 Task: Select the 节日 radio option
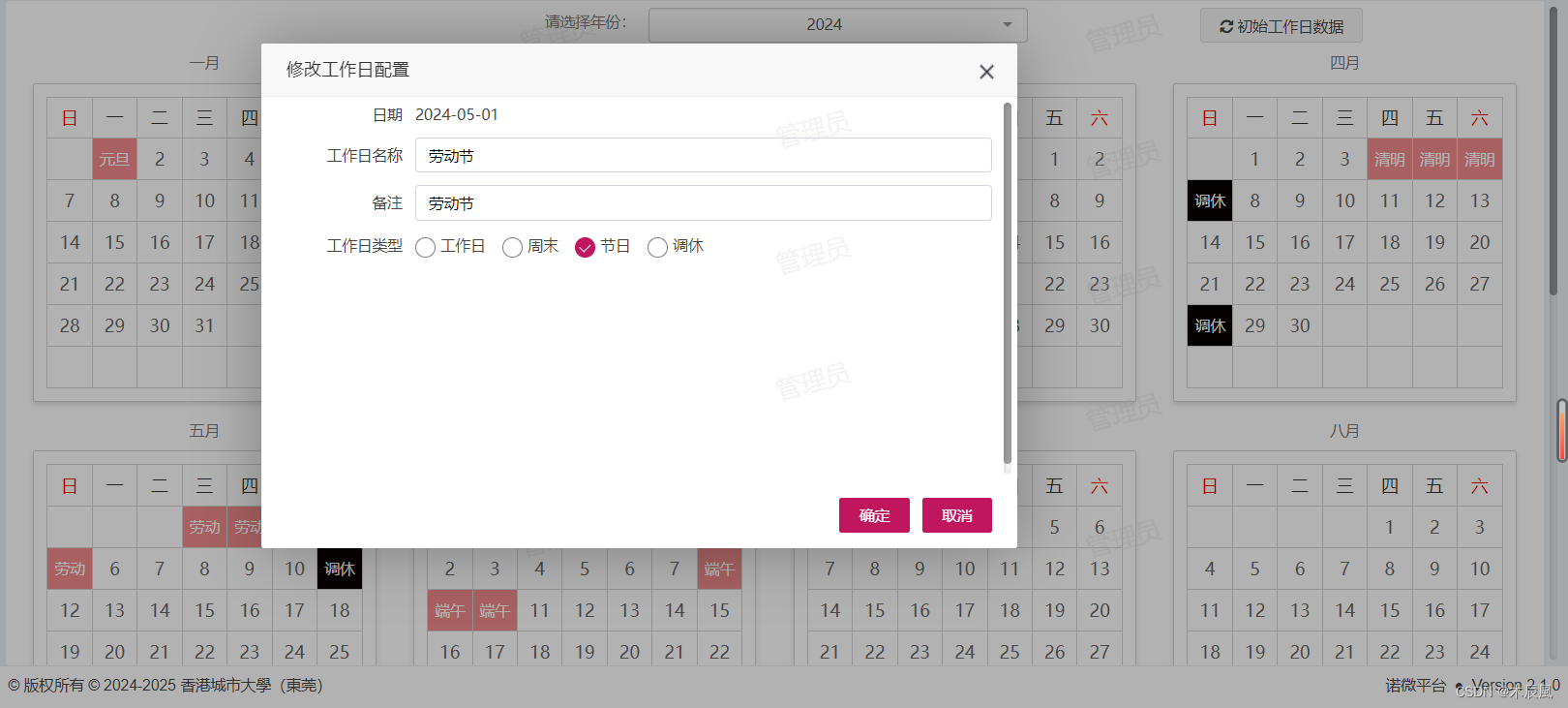click(x=585, y=247)
